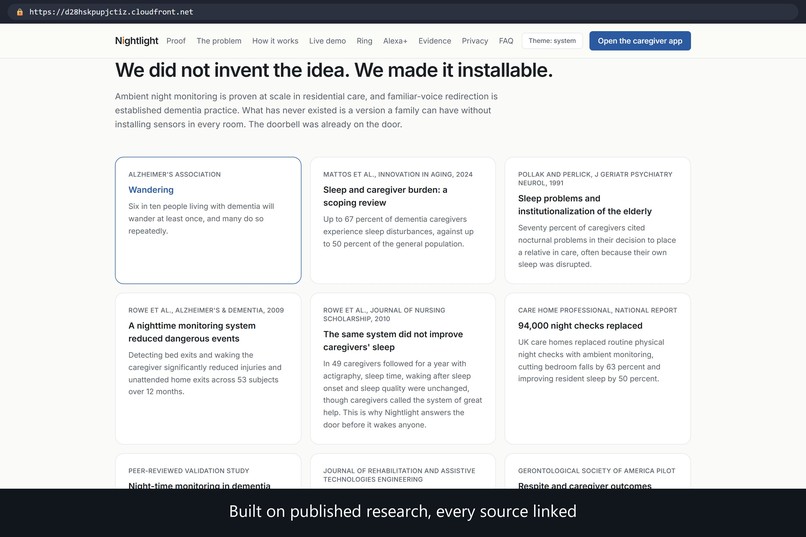
Task: Click the Peer-reviewed validation study label
Action: click(189, 471)
